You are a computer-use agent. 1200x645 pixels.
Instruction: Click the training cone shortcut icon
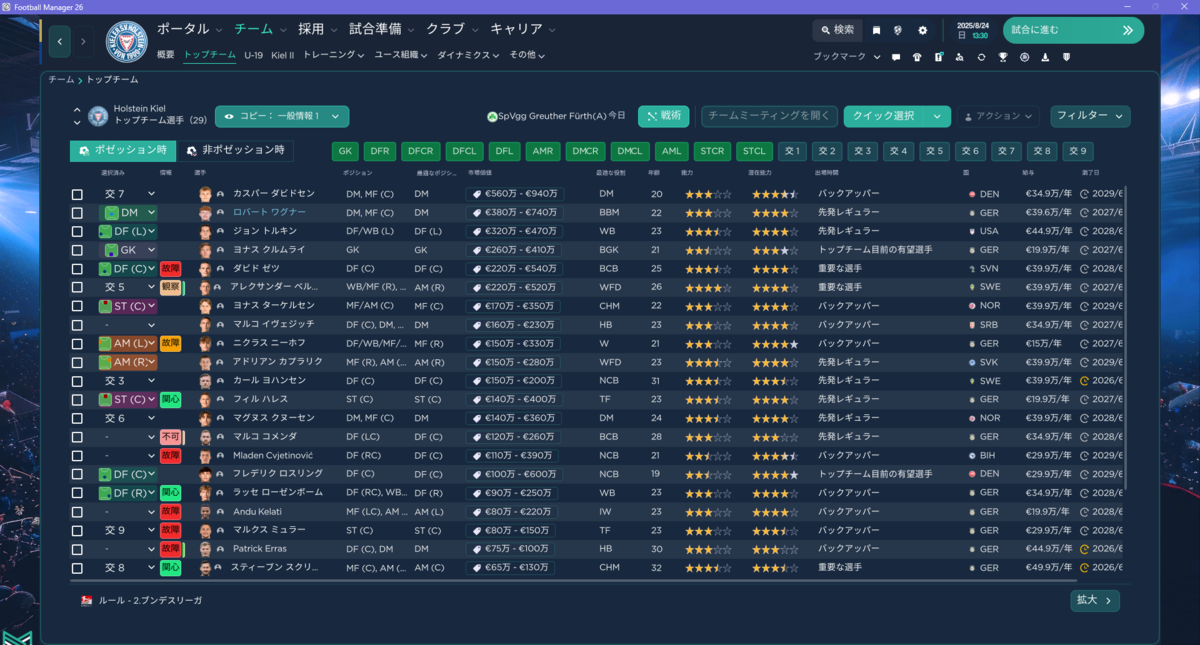(x=1045, y=57)
